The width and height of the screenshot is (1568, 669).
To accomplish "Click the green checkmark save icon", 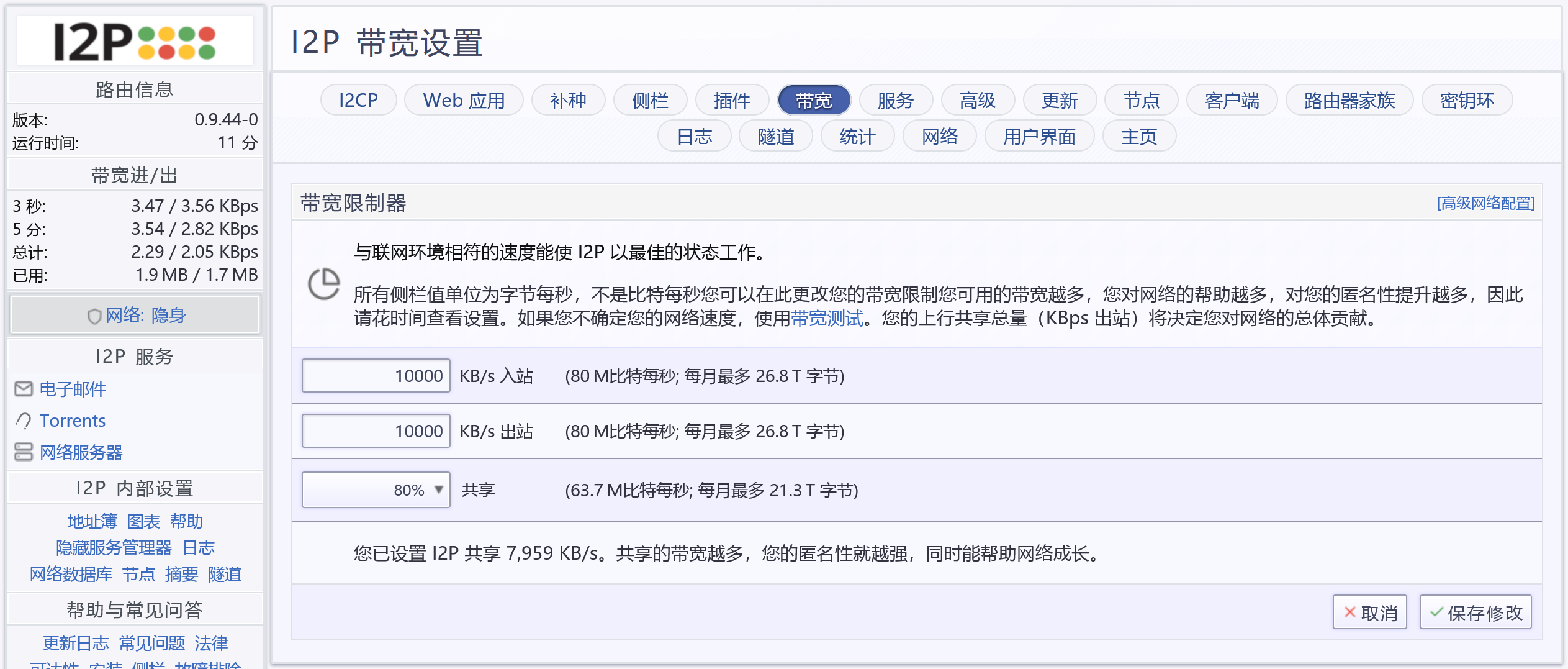I will pos(1436,612).
